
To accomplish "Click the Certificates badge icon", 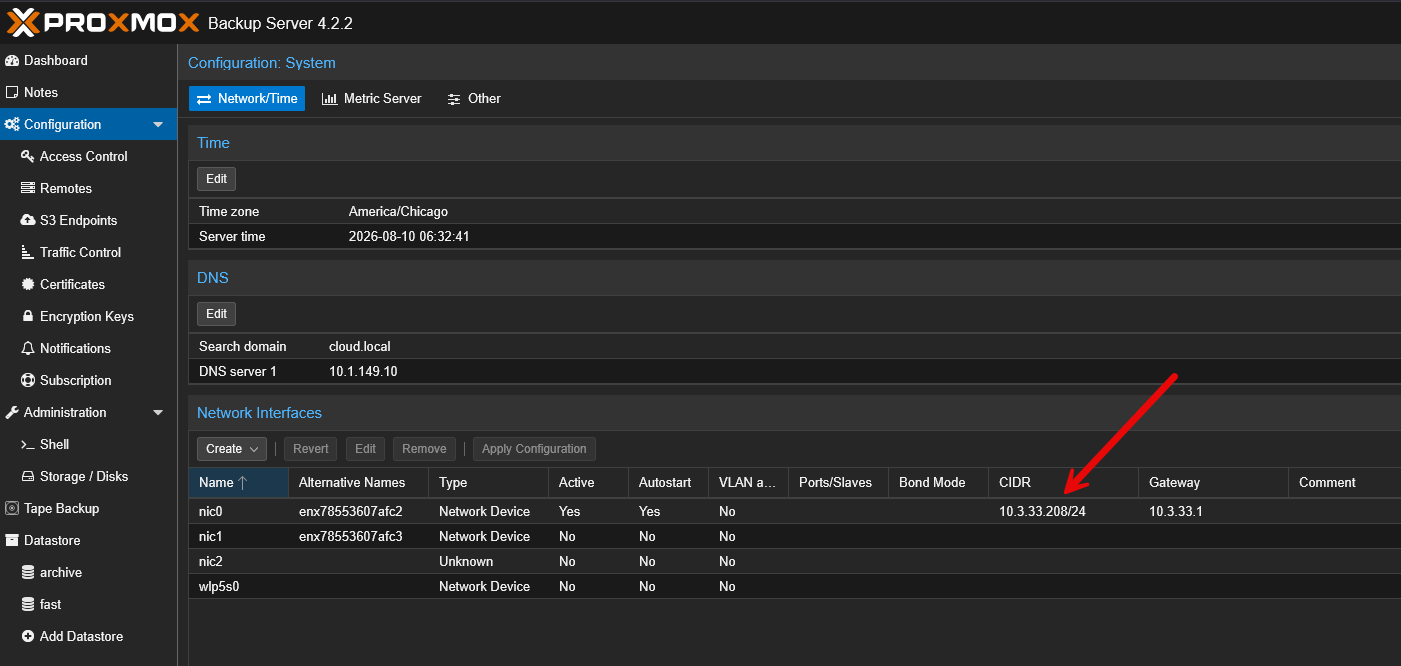I will tap(28, 284).
